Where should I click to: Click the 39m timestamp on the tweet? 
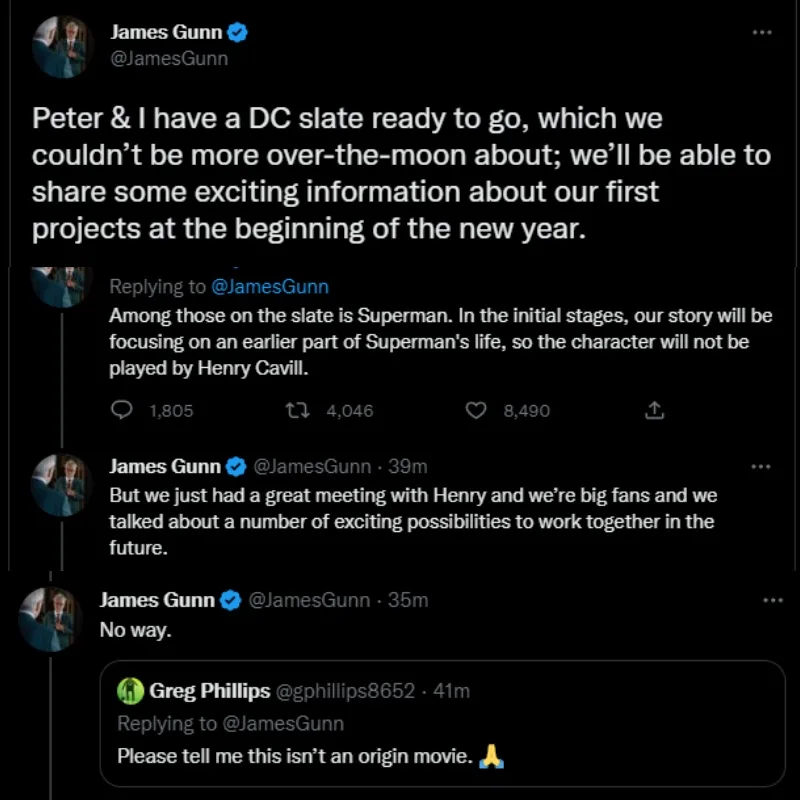point(408,466)
